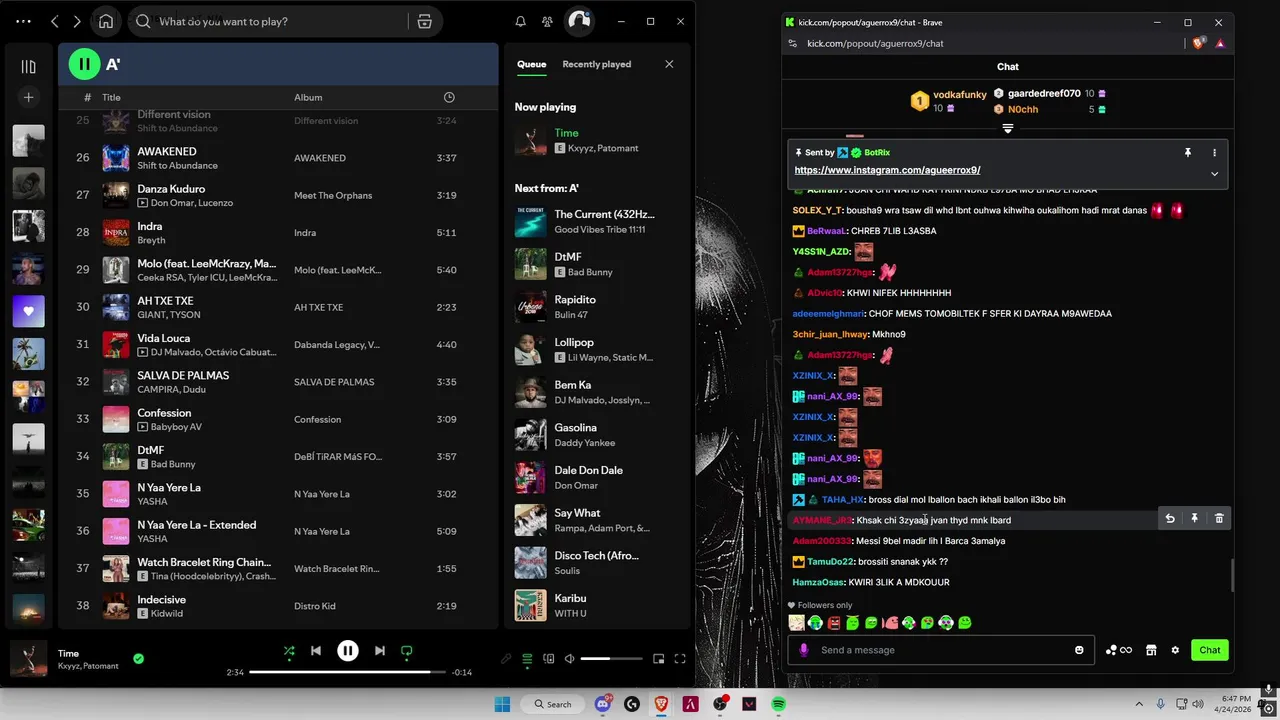Screen dimensions: 1280x720
Task: Reply to AYMANE_JR3 message
Action: pos(1170,519)
